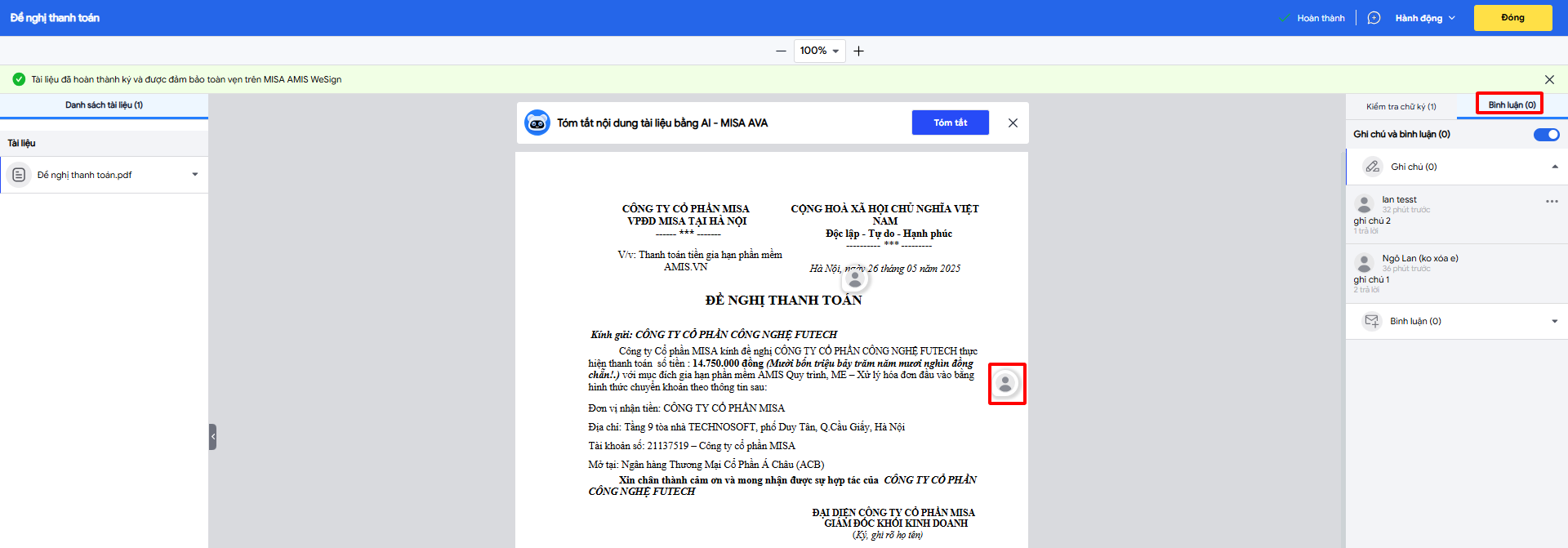Select the ghi chú 1 note text
This screenshot has width=1568, height=548.
pos(1371,279)
